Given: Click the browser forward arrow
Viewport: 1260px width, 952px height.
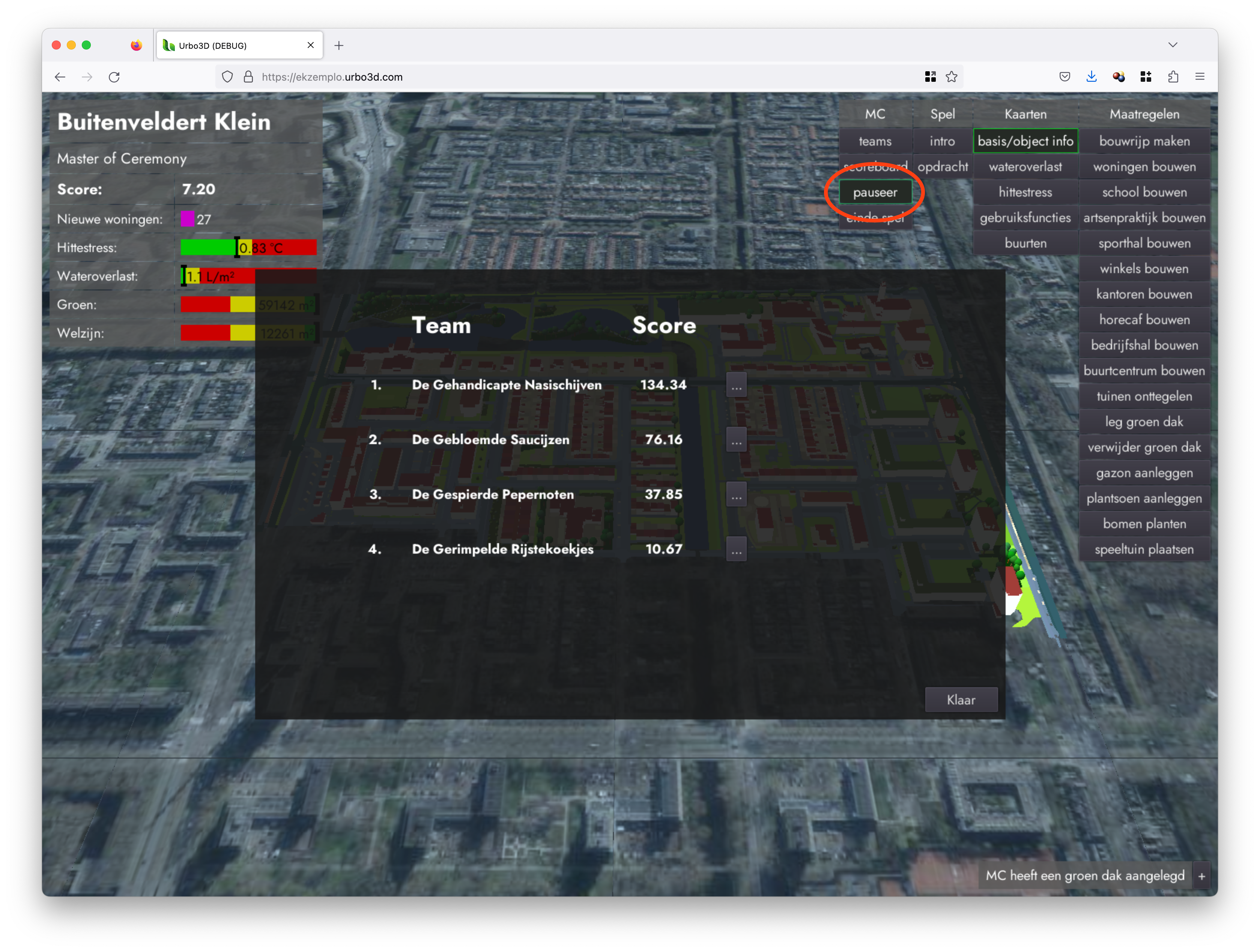Looking at the screenshot, I should pos(87,77).
